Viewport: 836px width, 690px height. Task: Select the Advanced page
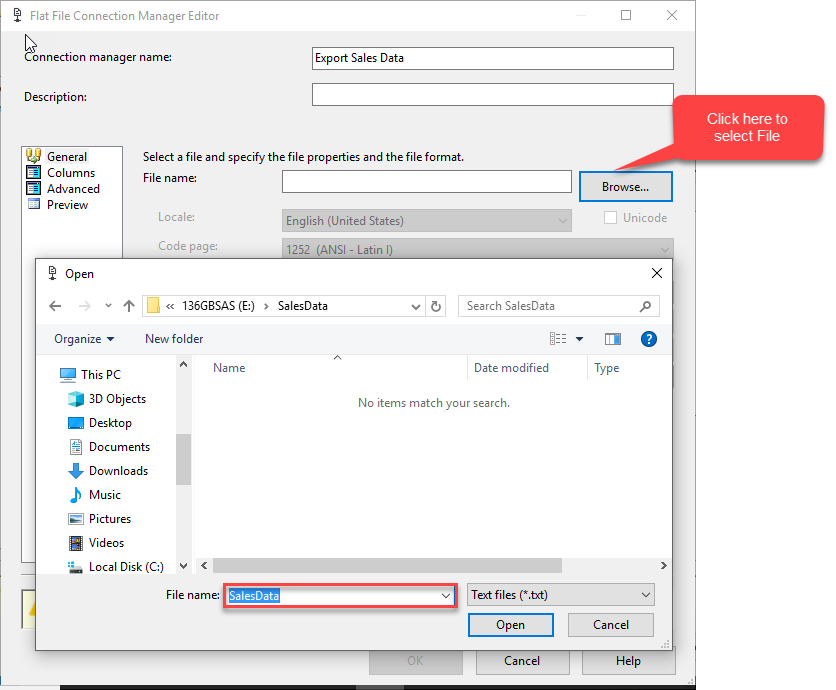73,189
